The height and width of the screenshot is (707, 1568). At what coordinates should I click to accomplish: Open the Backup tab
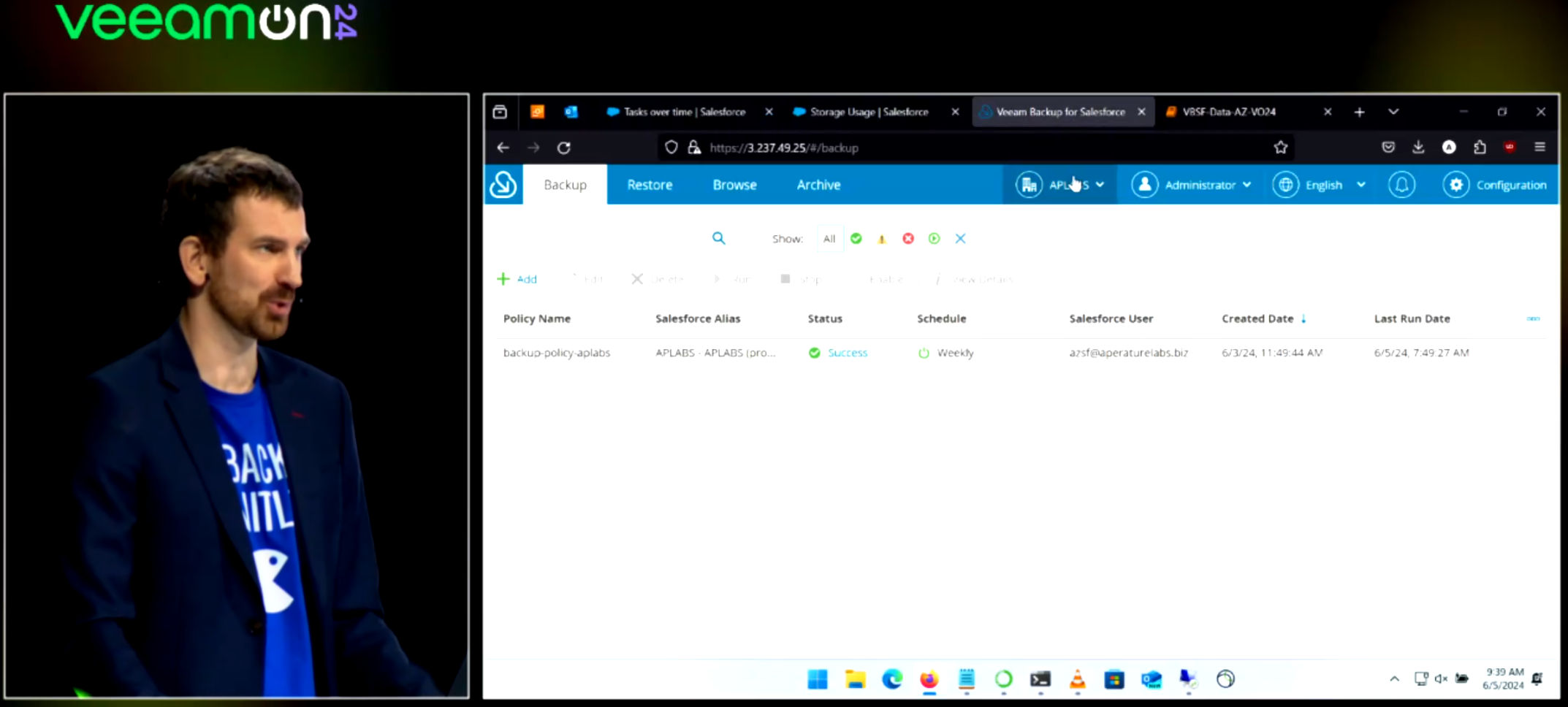click(x=565, y=185)
